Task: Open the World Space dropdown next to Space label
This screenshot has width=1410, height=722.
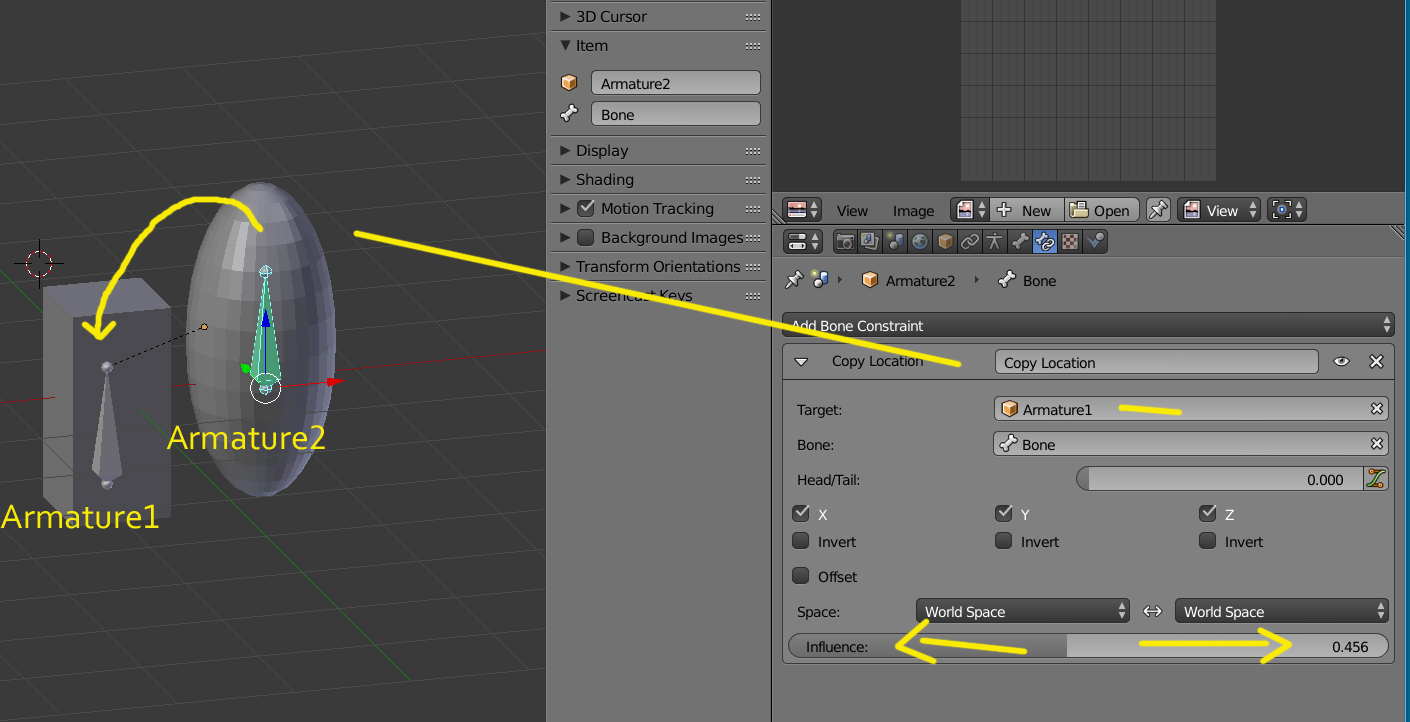Action: pos(1023,611)
